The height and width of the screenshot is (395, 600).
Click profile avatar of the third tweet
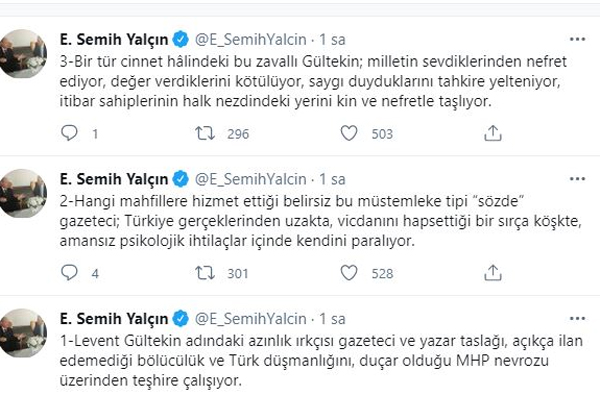tap(23, 333)
